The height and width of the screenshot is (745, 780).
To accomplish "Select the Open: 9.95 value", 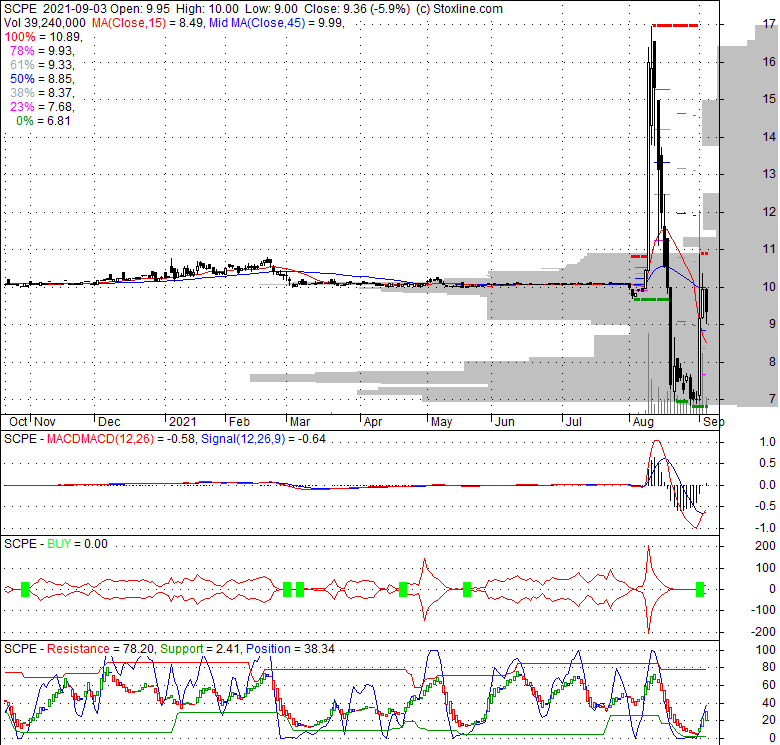I will (x=140, y=9).
